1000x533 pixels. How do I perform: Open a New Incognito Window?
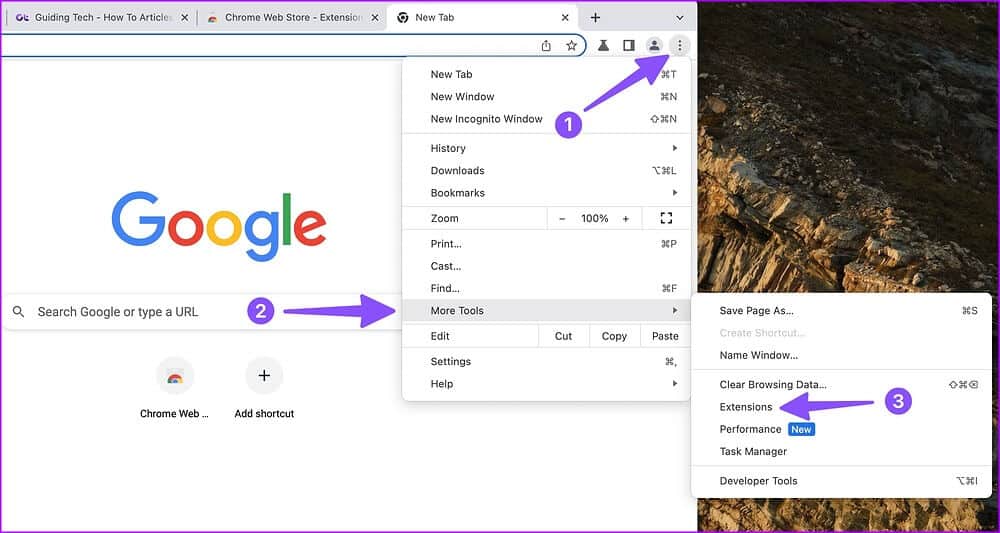[x=547, y=119]
